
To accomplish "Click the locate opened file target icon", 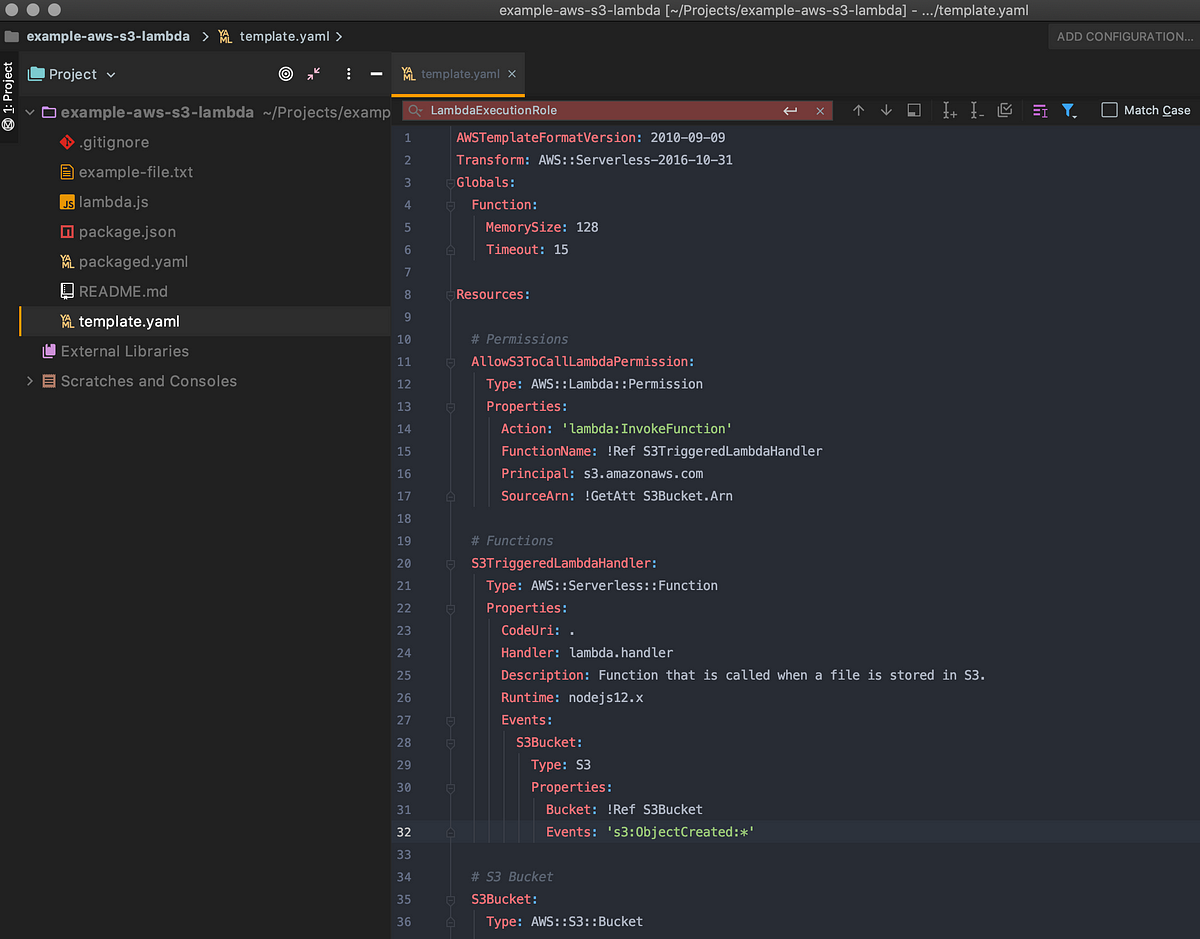I will pyautogui.click(x=286, y=74).
